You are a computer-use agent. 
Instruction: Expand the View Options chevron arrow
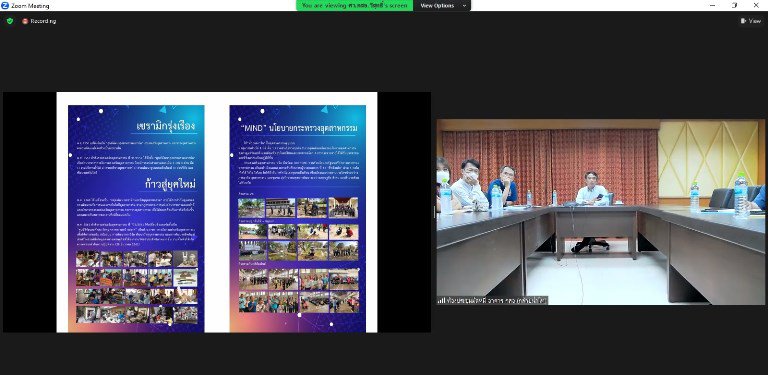pyautogui.click(x=464, y=6)
